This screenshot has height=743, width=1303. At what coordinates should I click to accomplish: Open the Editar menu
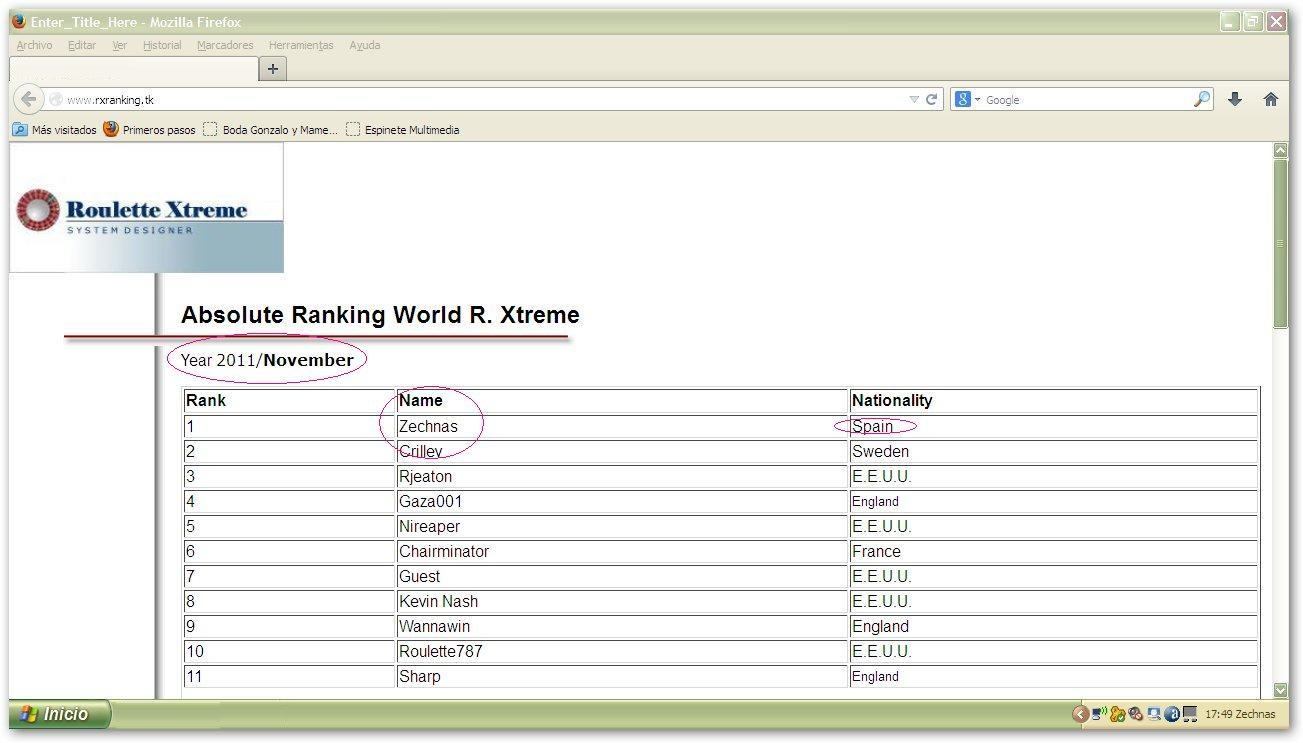[82, 45]
